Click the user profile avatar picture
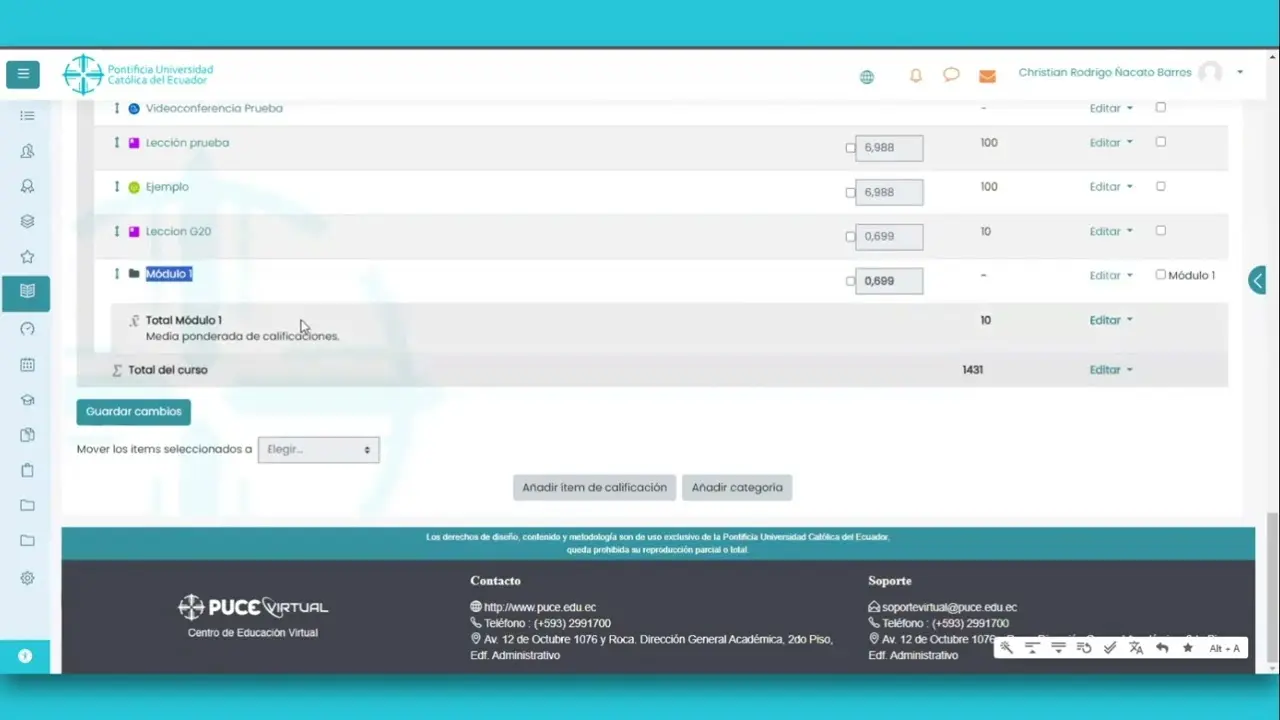 click(1210, 73)
